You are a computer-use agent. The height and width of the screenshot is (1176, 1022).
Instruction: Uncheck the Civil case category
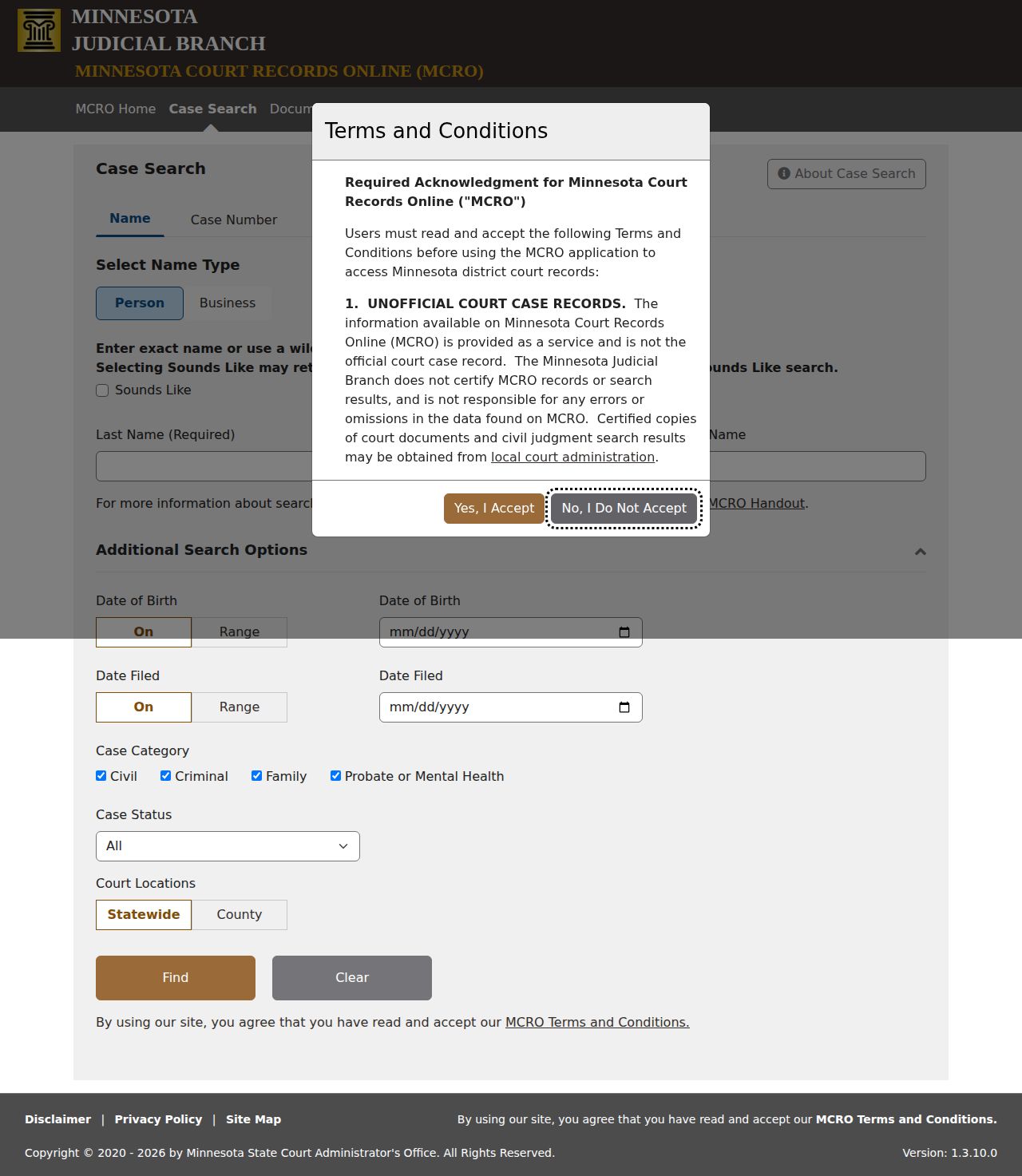coord(101,776)
